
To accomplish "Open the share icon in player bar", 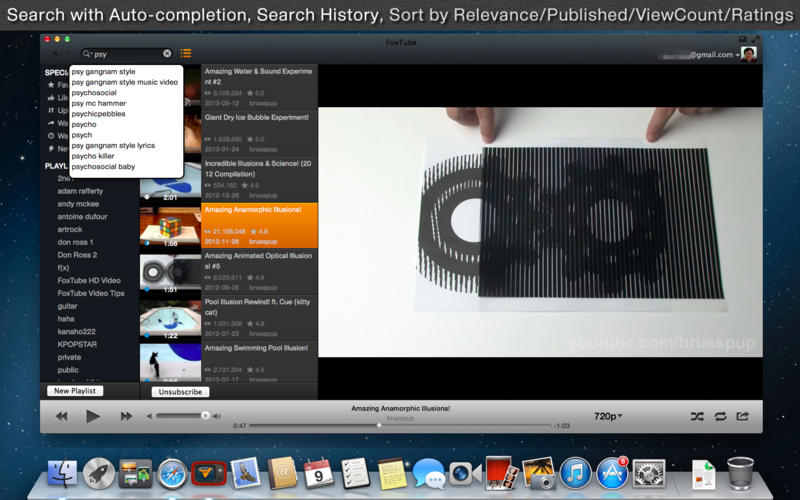I will [742, 416].
